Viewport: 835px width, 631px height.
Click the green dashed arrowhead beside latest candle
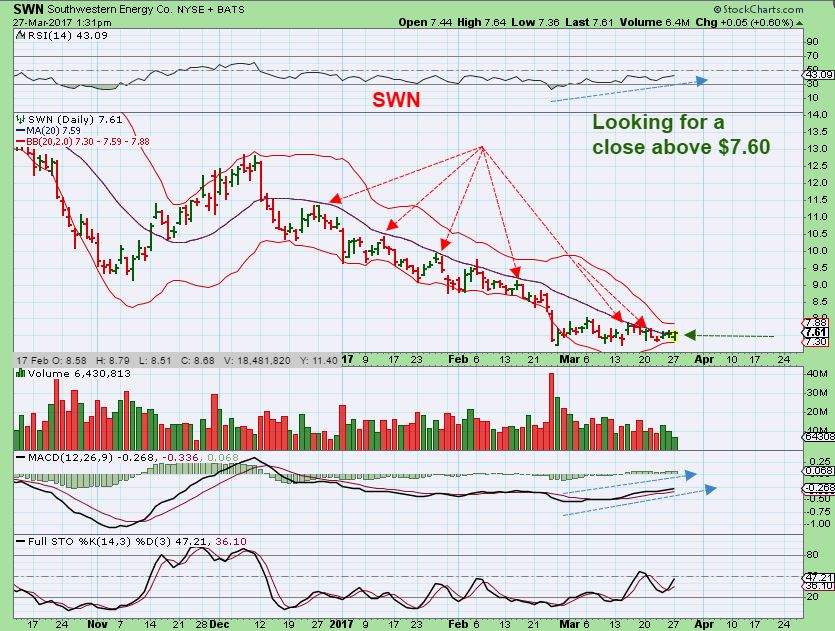point(689,335)
